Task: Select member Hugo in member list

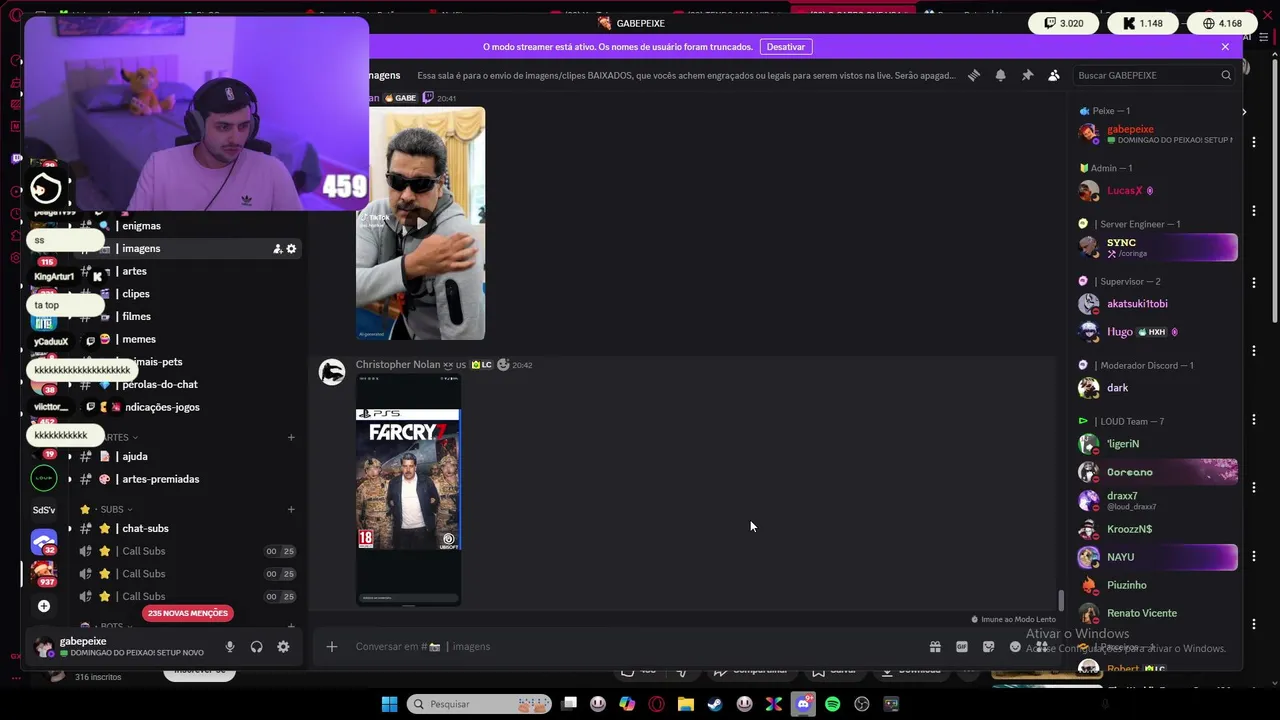Action: pos(1156,332)
